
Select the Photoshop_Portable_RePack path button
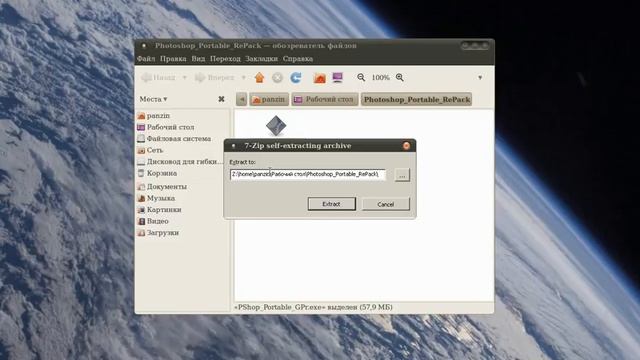pyautogui.click(x=416, y=99)
